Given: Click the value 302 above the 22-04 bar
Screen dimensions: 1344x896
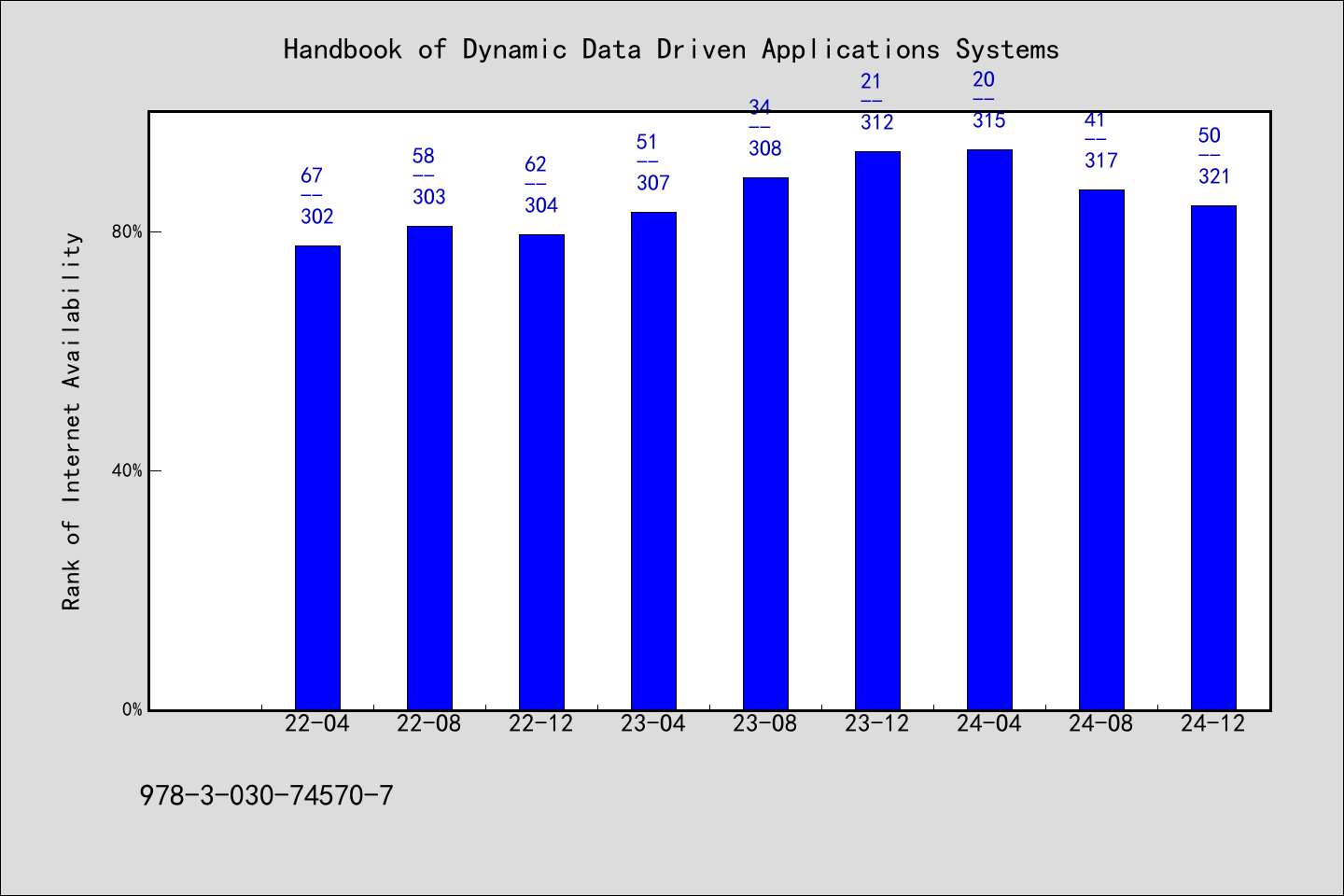Looking at the screenshot, I should [317, 217].
